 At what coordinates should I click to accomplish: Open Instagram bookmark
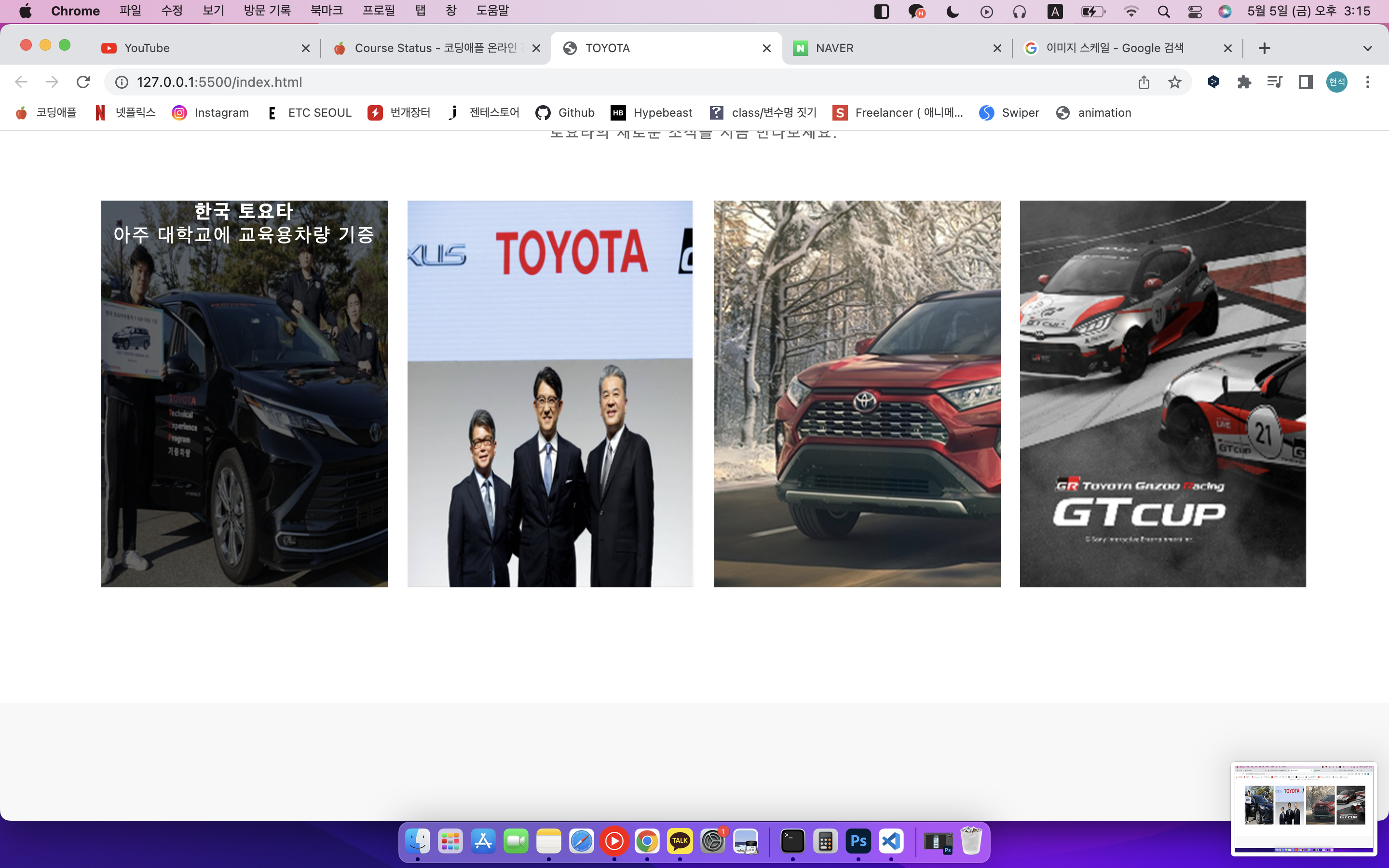(x=211, y=112)
